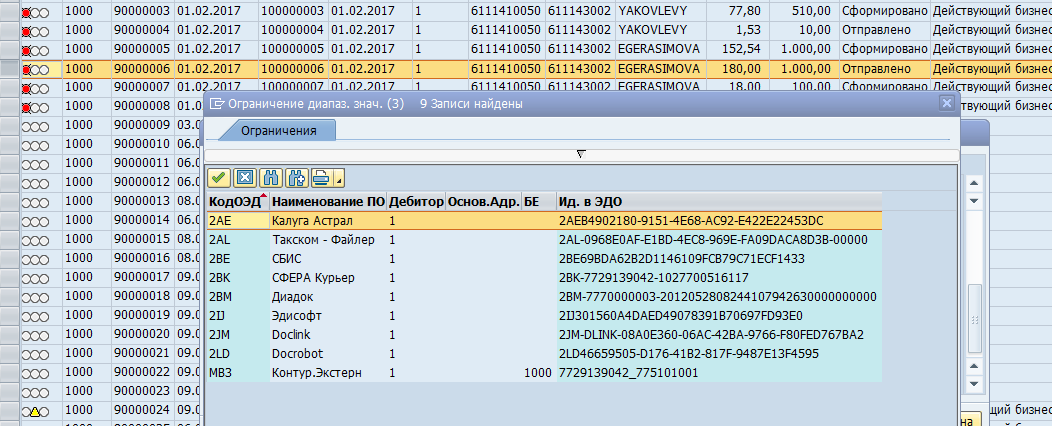
Task: Confirm selection with the green checkmark icon
Action: pos(218,178)
